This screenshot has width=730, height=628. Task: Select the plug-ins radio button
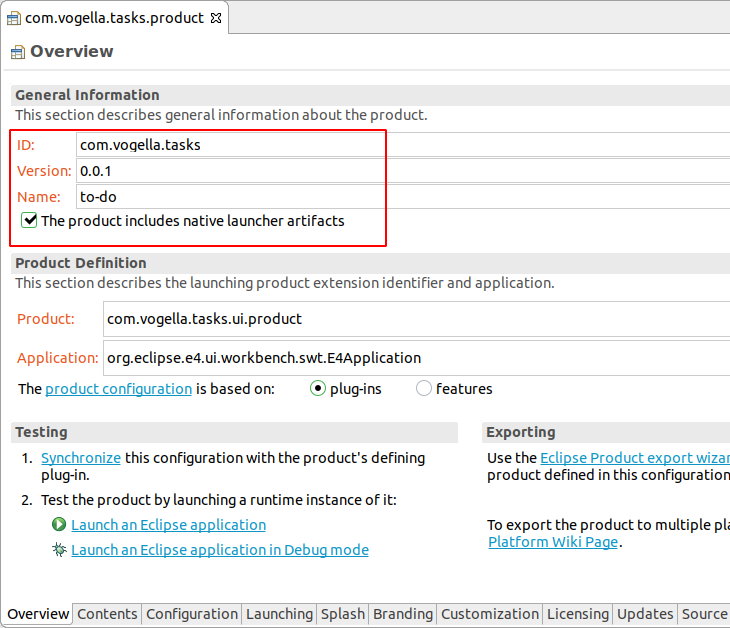point(318,388)
